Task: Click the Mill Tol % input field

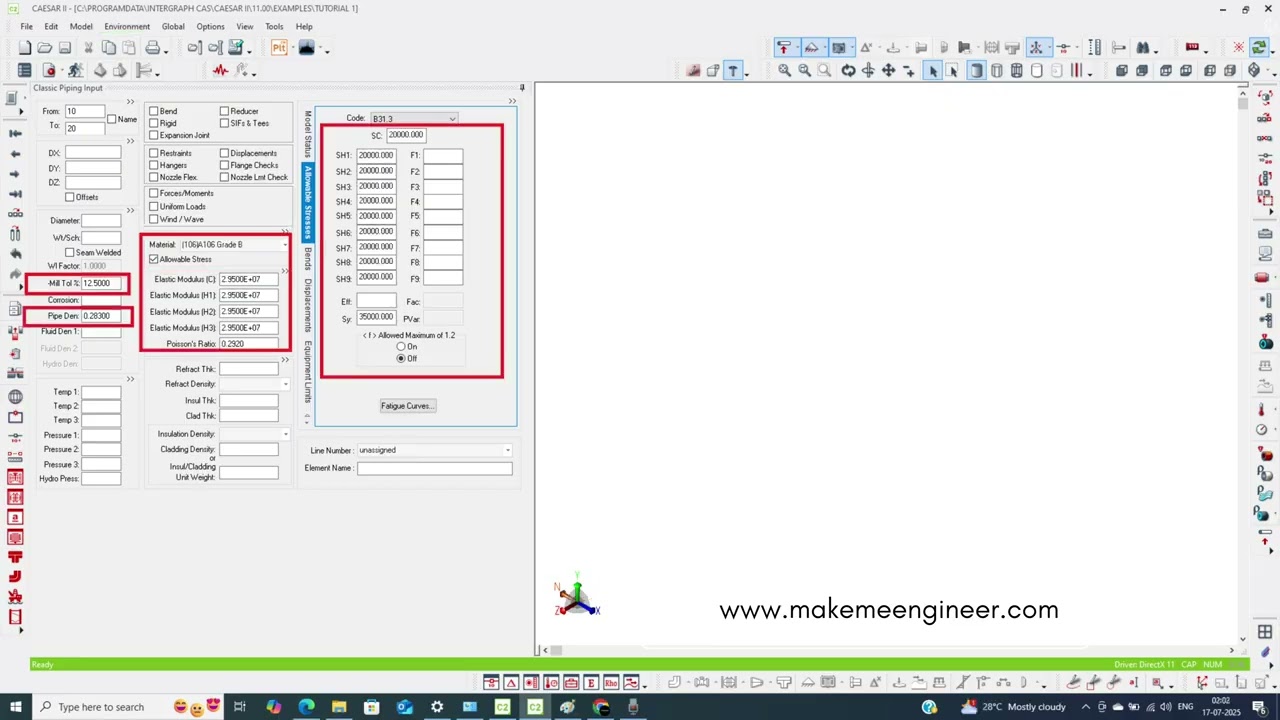Action: point(102,283)
